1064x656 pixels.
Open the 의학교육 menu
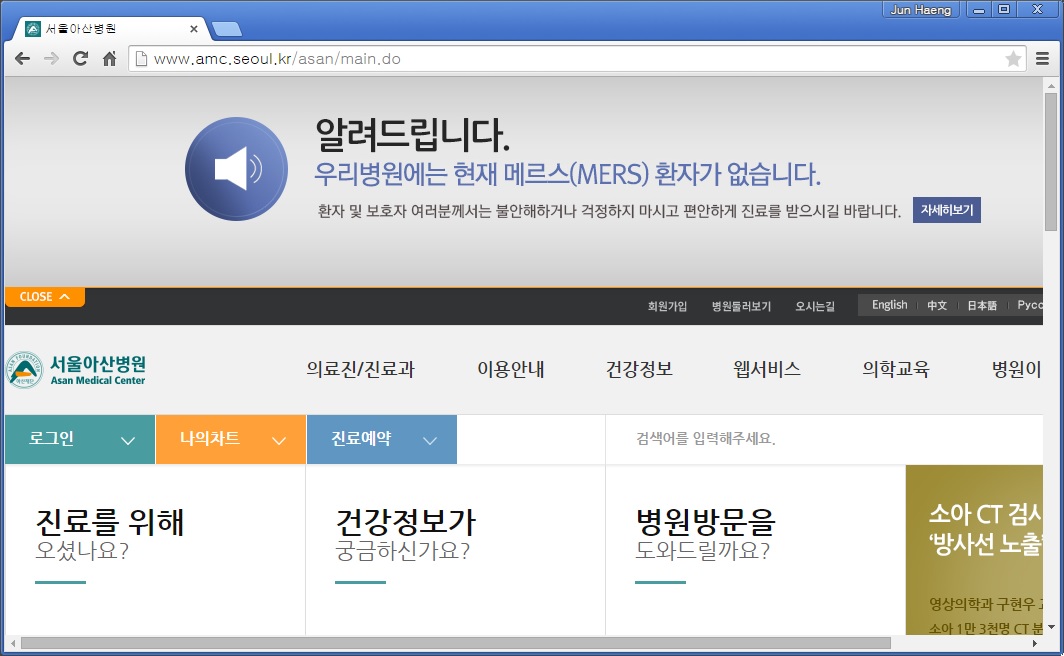point(896,369)
